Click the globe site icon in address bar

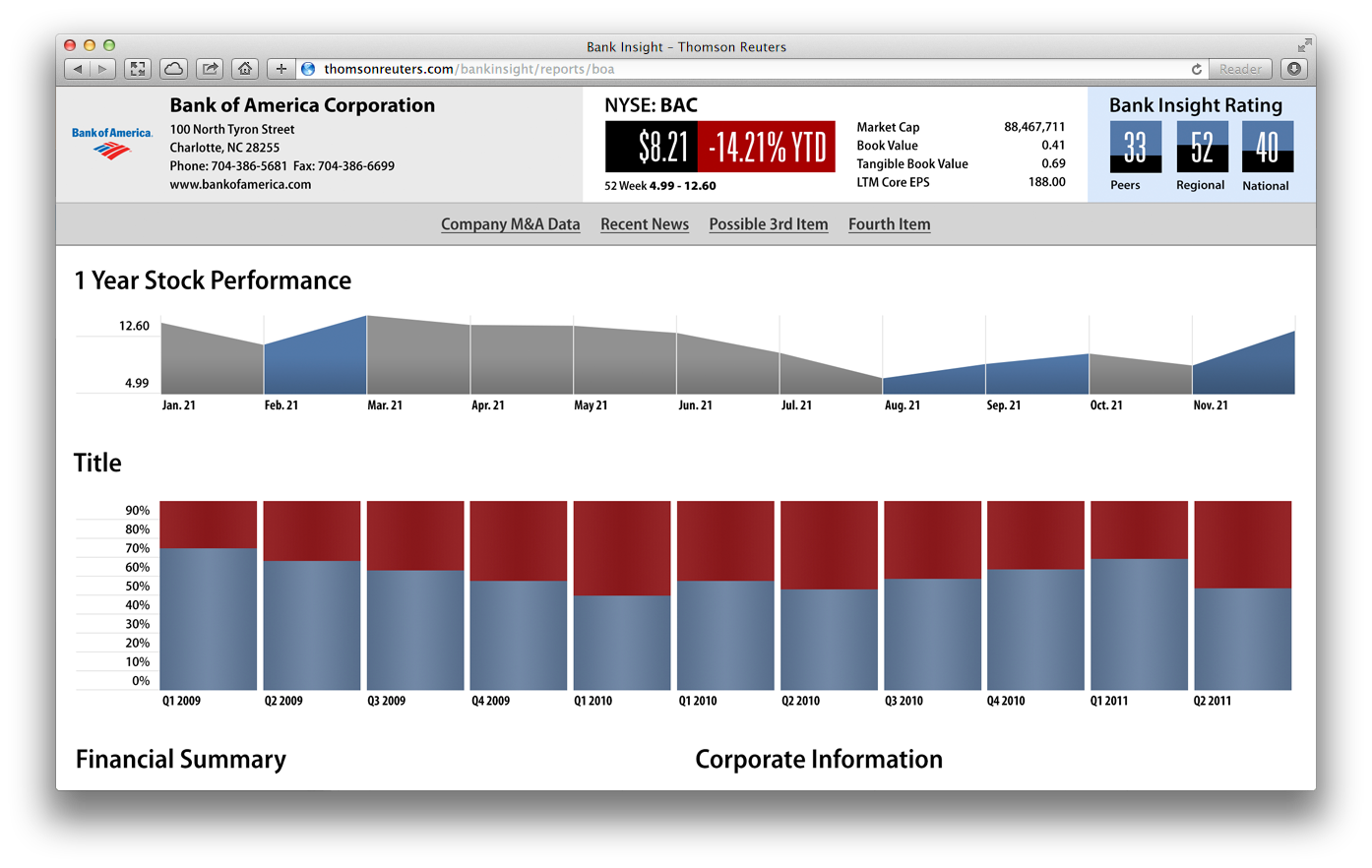point(308,69)
